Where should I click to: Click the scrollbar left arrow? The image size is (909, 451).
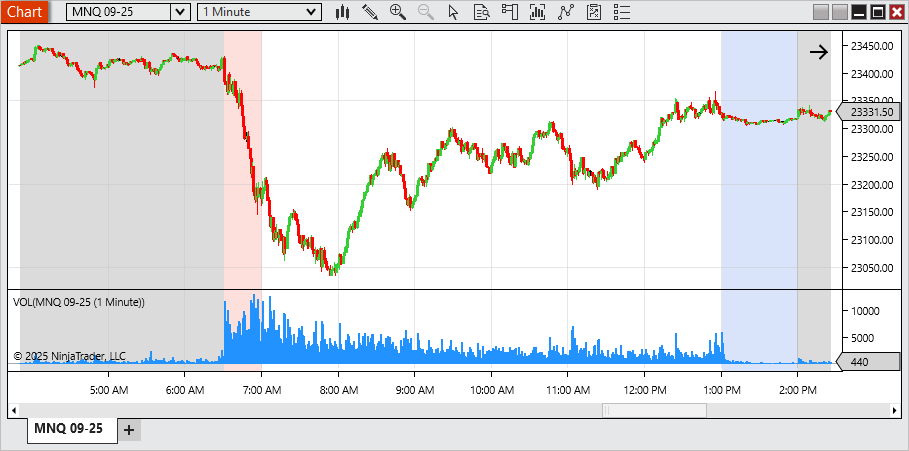[x=14, y=410]
